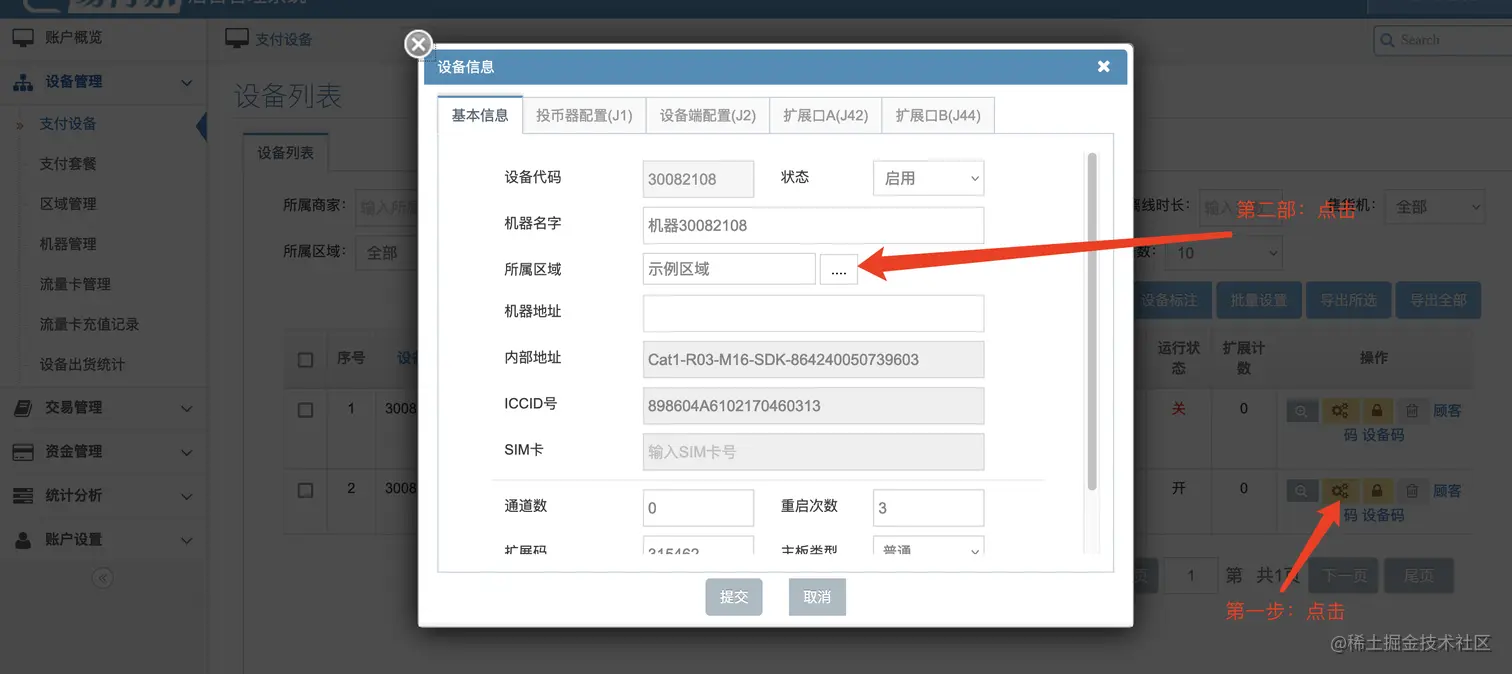Click the gear settings icon for second device
1512x674 pixels.
click(1341, 490)
